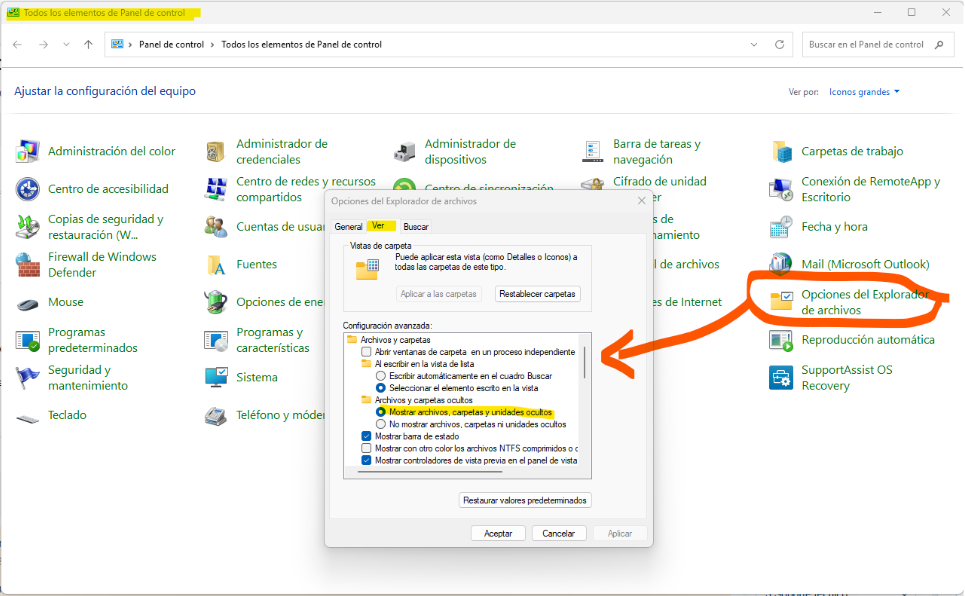Open Barra de tareas y navegación icon
This screenshot has width=965, height=596.
593,151
